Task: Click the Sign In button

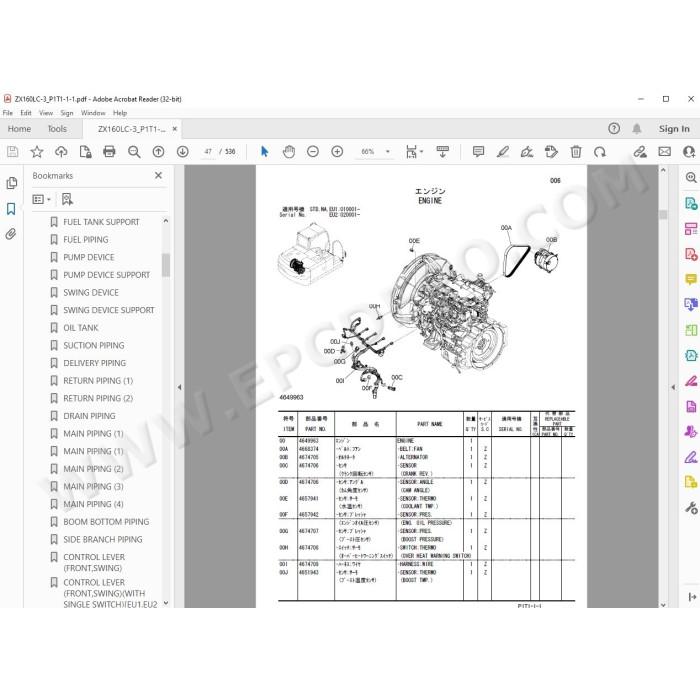Action: point(674,129)
